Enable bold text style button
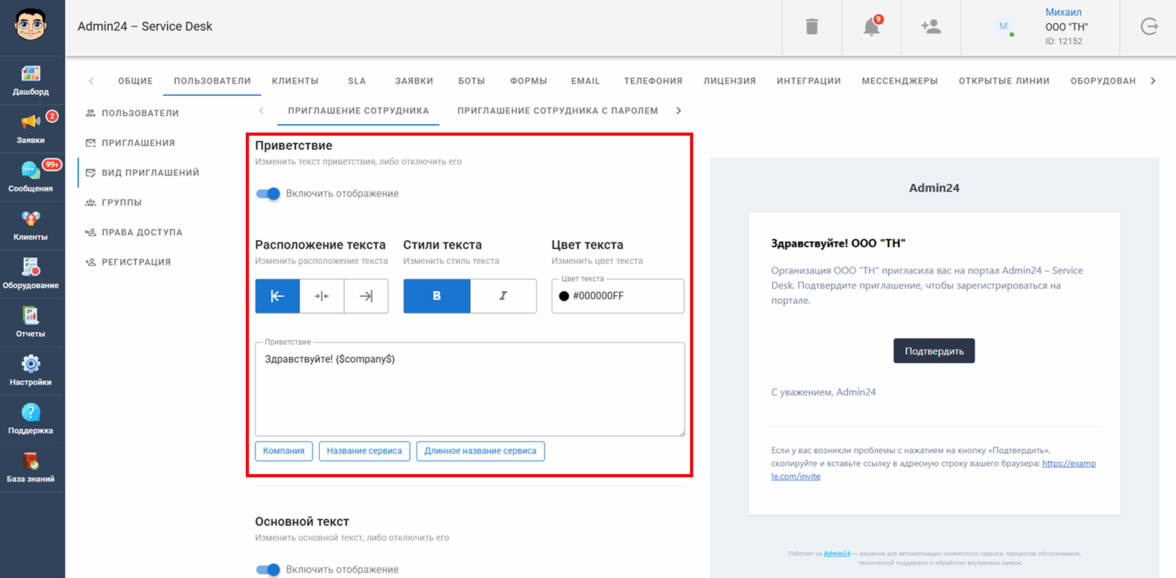Screen dimensions: 1176x578 click(x=436, y=296)
